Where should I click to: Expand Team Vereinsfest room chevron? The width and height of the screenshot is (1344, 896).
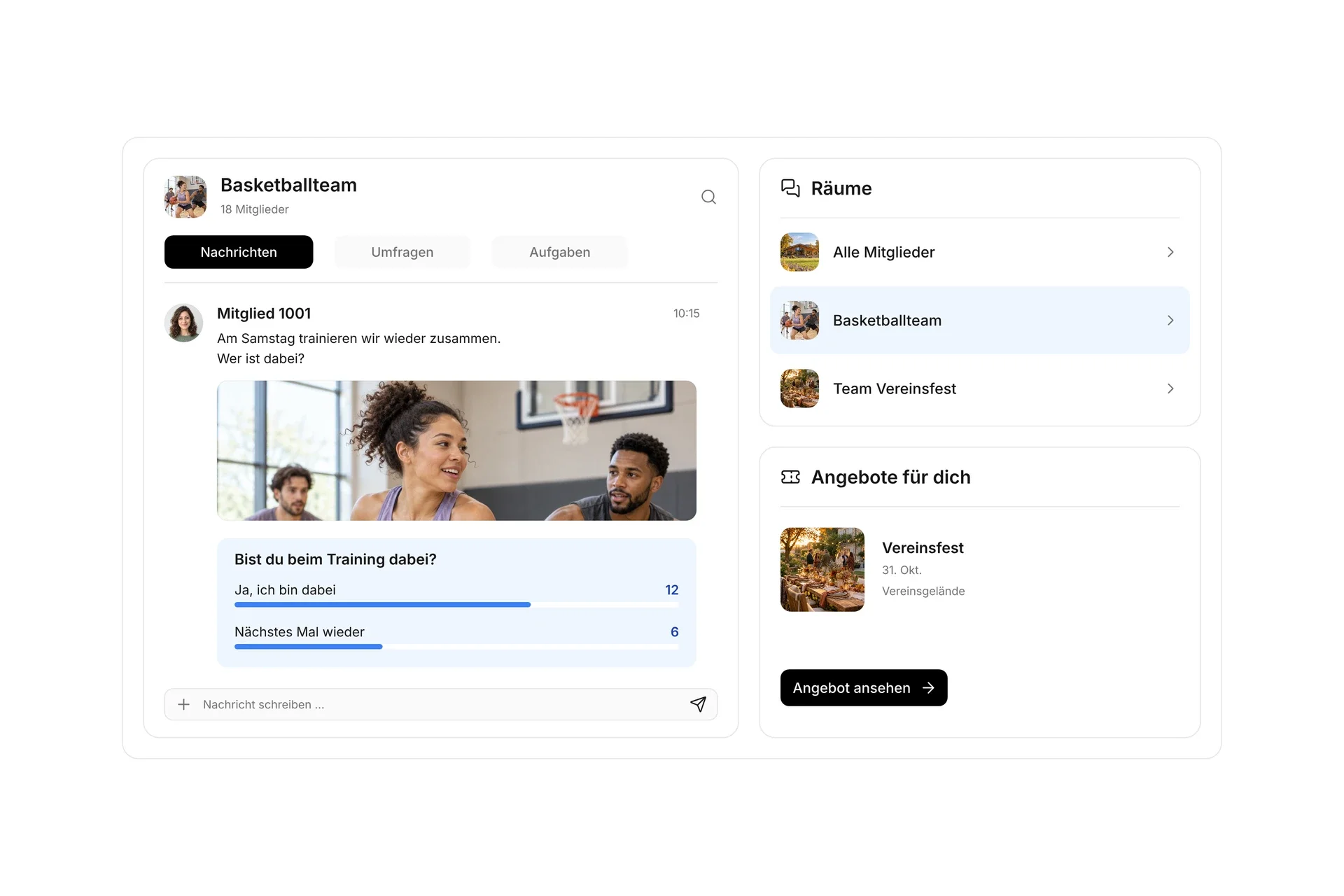point(1170,388)
